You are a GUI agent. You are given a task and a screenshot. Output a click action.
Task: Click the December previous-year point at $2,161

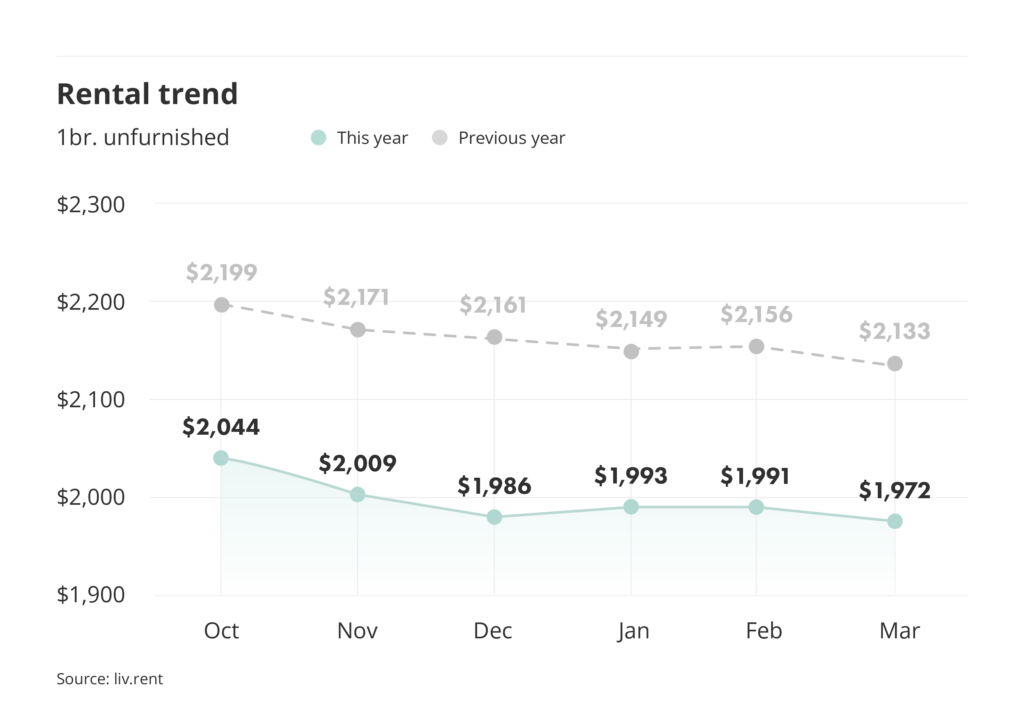(494, 338)
